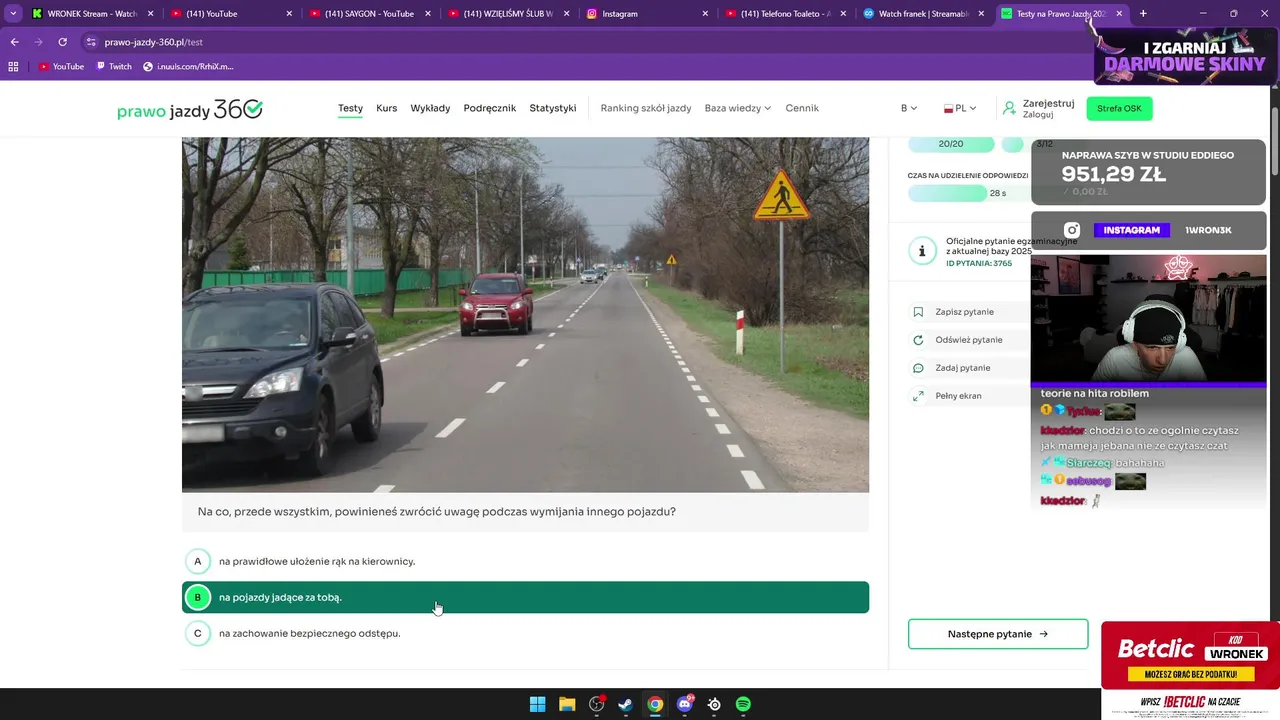This screenshot has width=1280, height=720.
Task: Open the site information icon in address bar
Action: (x=91, y=42)
